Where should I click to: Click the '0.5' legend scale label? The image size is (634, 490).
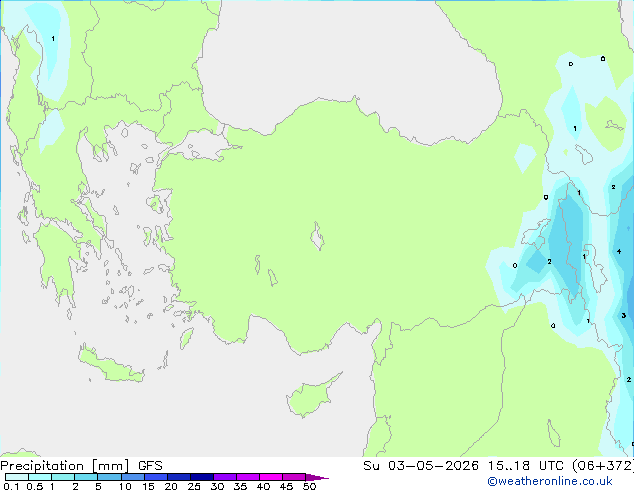click(x=35, y=486)
